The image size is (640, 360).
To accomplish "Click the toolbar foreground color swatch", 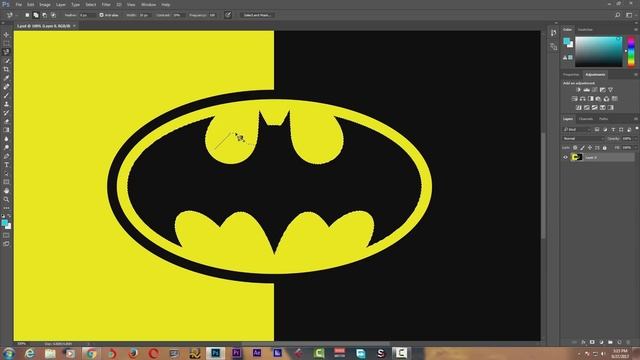I will (x=4, y=223).
